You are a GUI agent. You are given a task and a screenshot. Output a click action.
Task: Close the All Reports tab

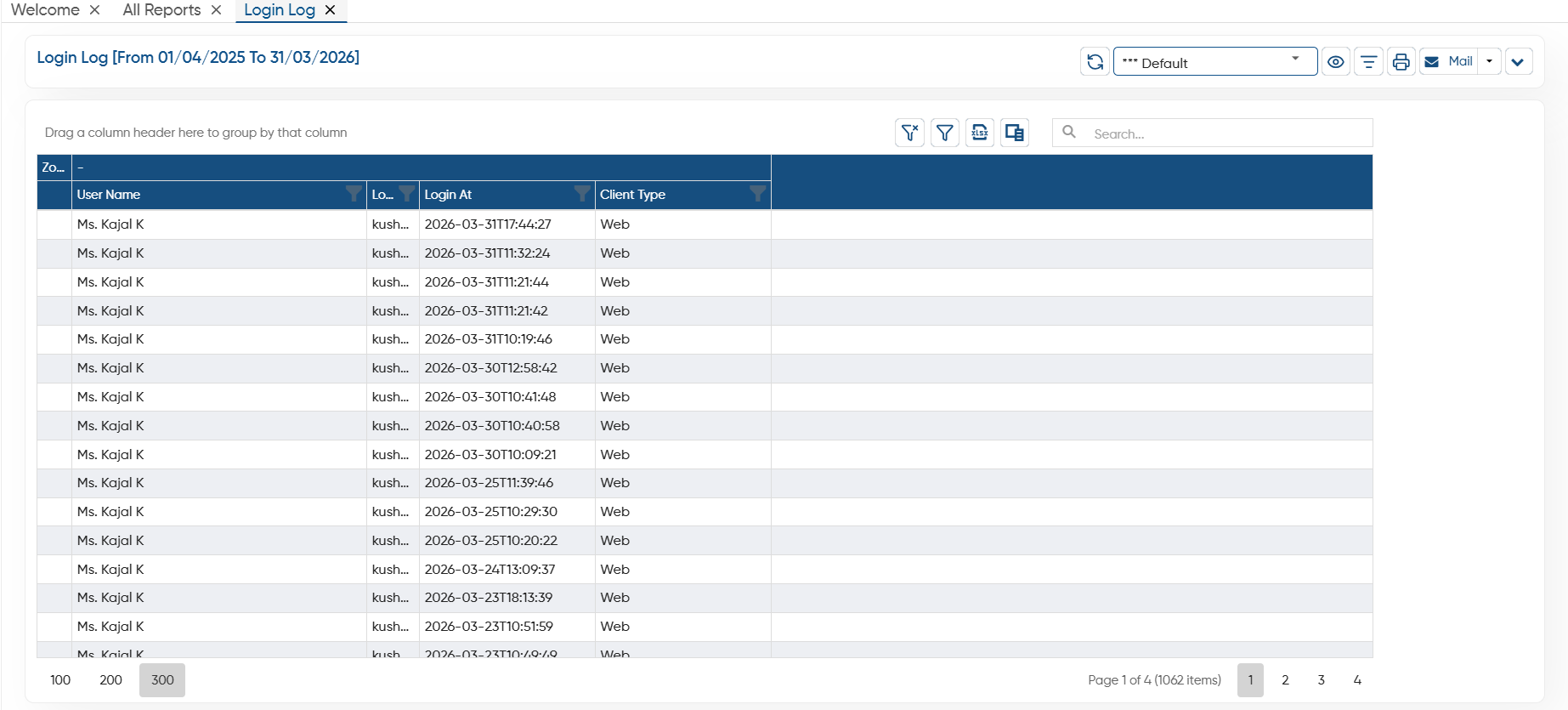tap(217, 10)
